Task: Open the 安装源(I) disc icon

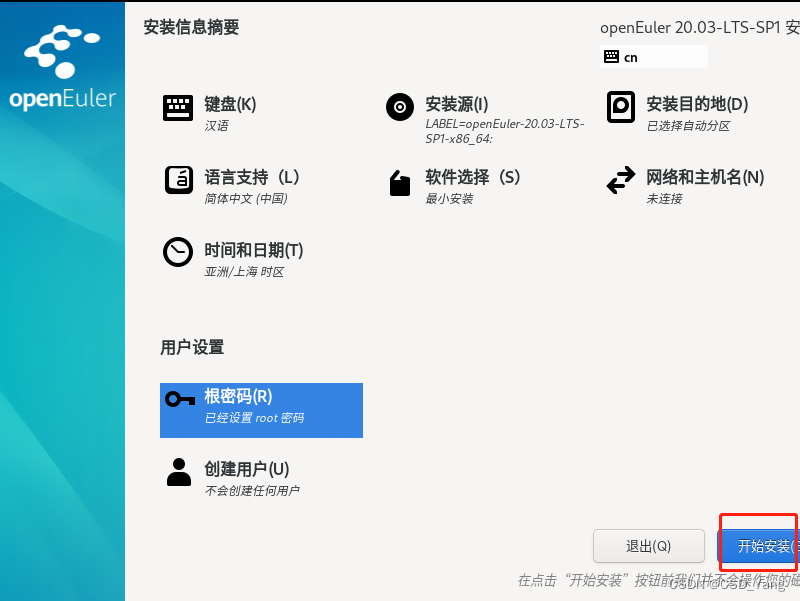Action: pos(399,107)
